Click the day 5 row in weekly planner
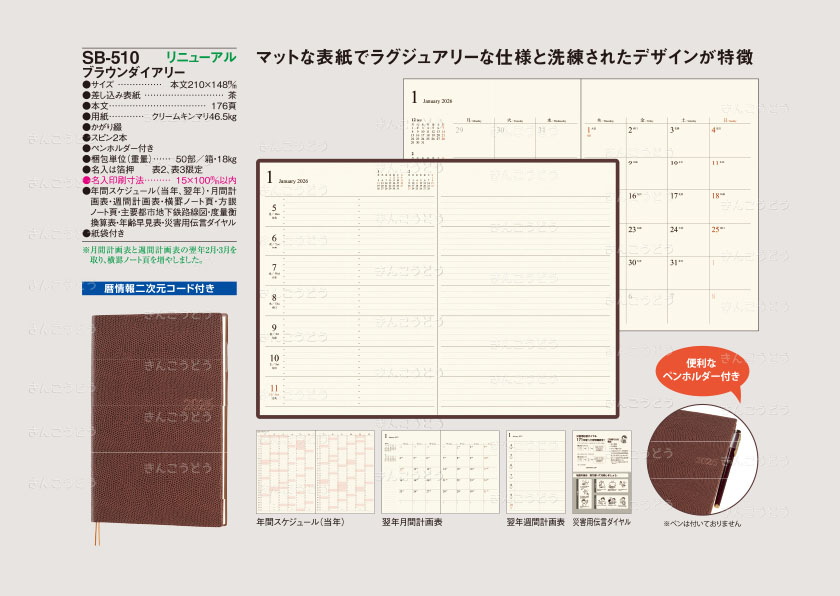 pos(351,211)
